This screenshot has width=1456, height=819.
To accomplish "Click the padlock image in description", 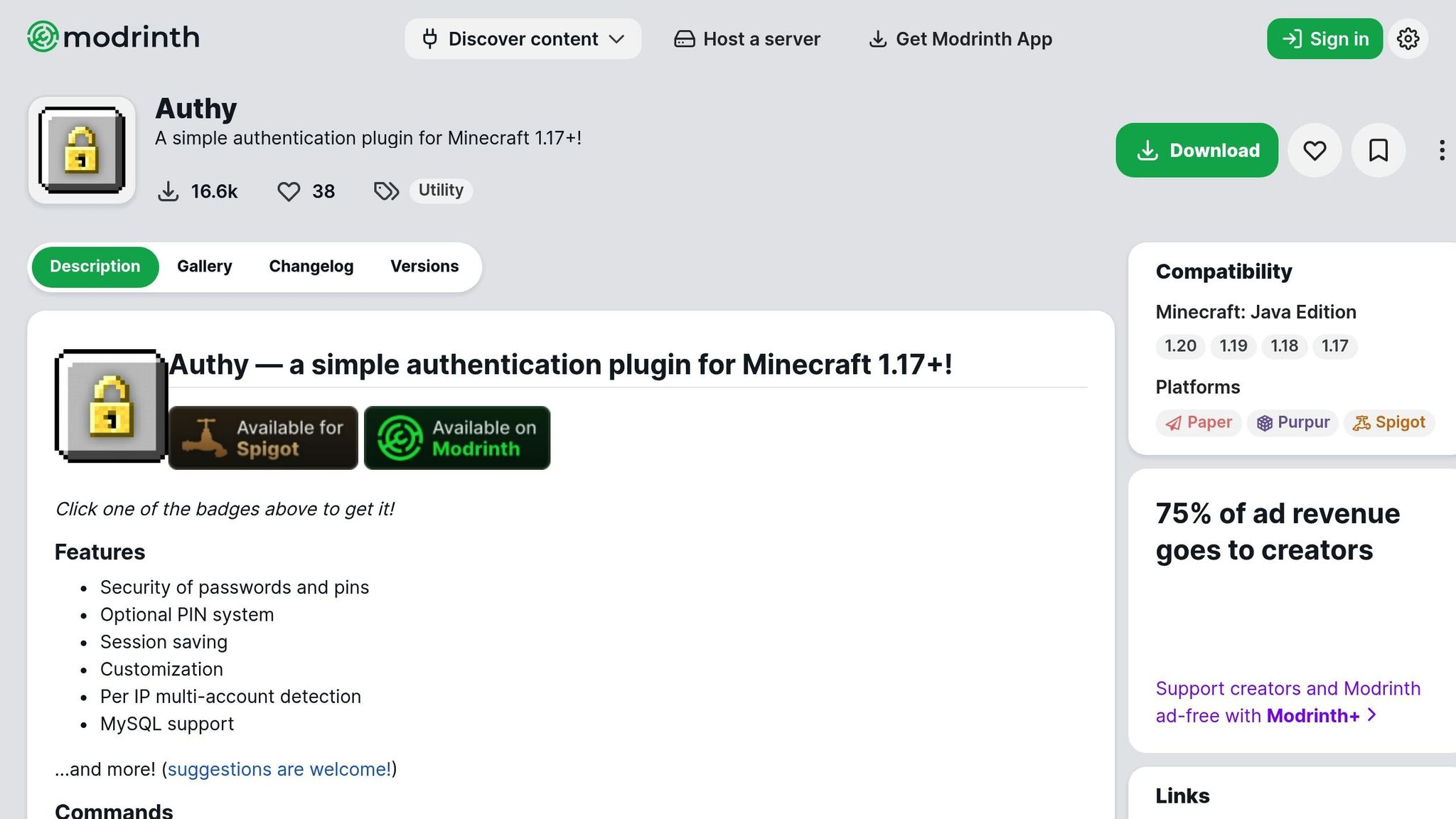I will pos(111,406).
